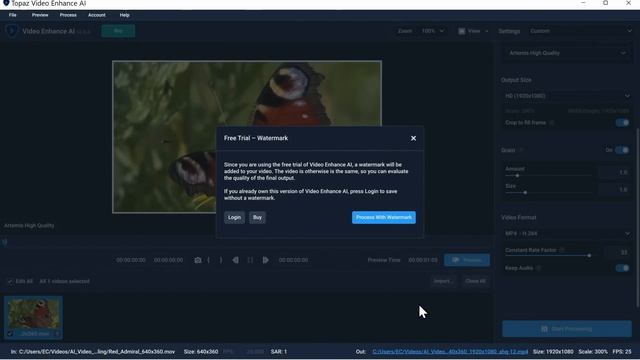Click the info icon next to Grain
This screenshot has width=640, height=360.
(521, 150)
